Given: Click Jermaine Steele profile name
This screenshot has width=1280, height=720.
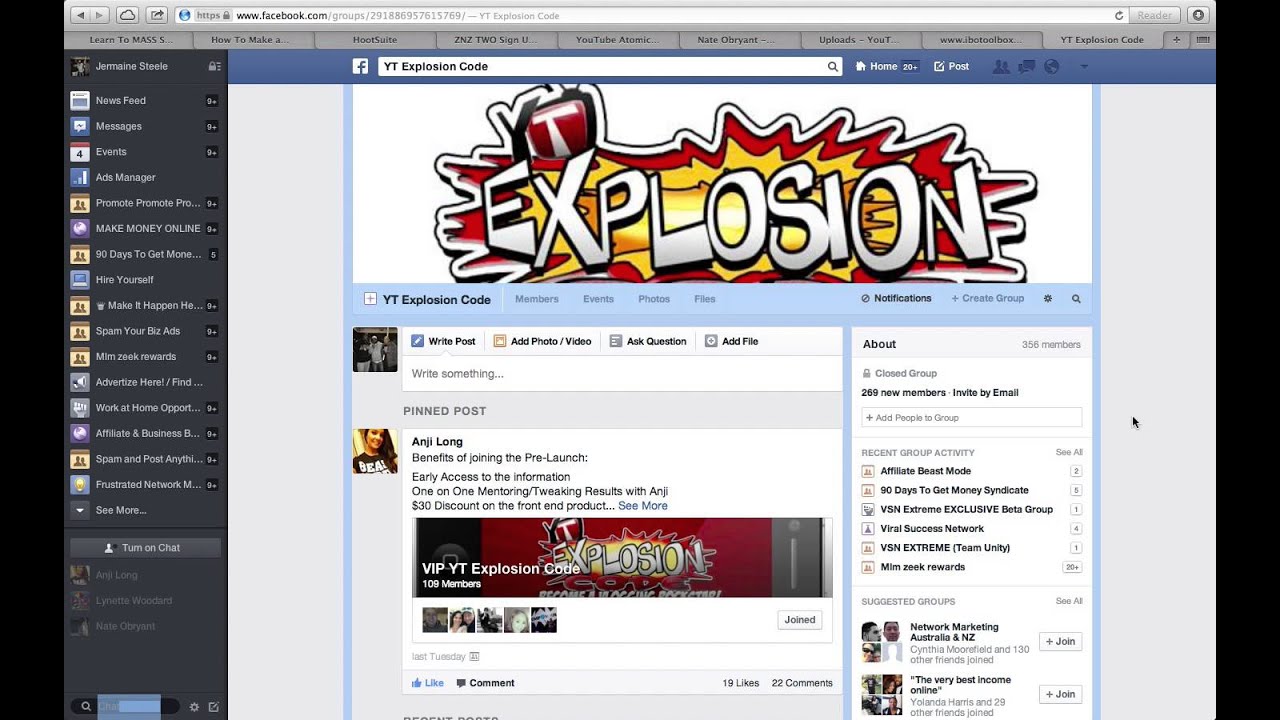Looking at the screenshot, I should pyautogui.click(x=131, y=66).
